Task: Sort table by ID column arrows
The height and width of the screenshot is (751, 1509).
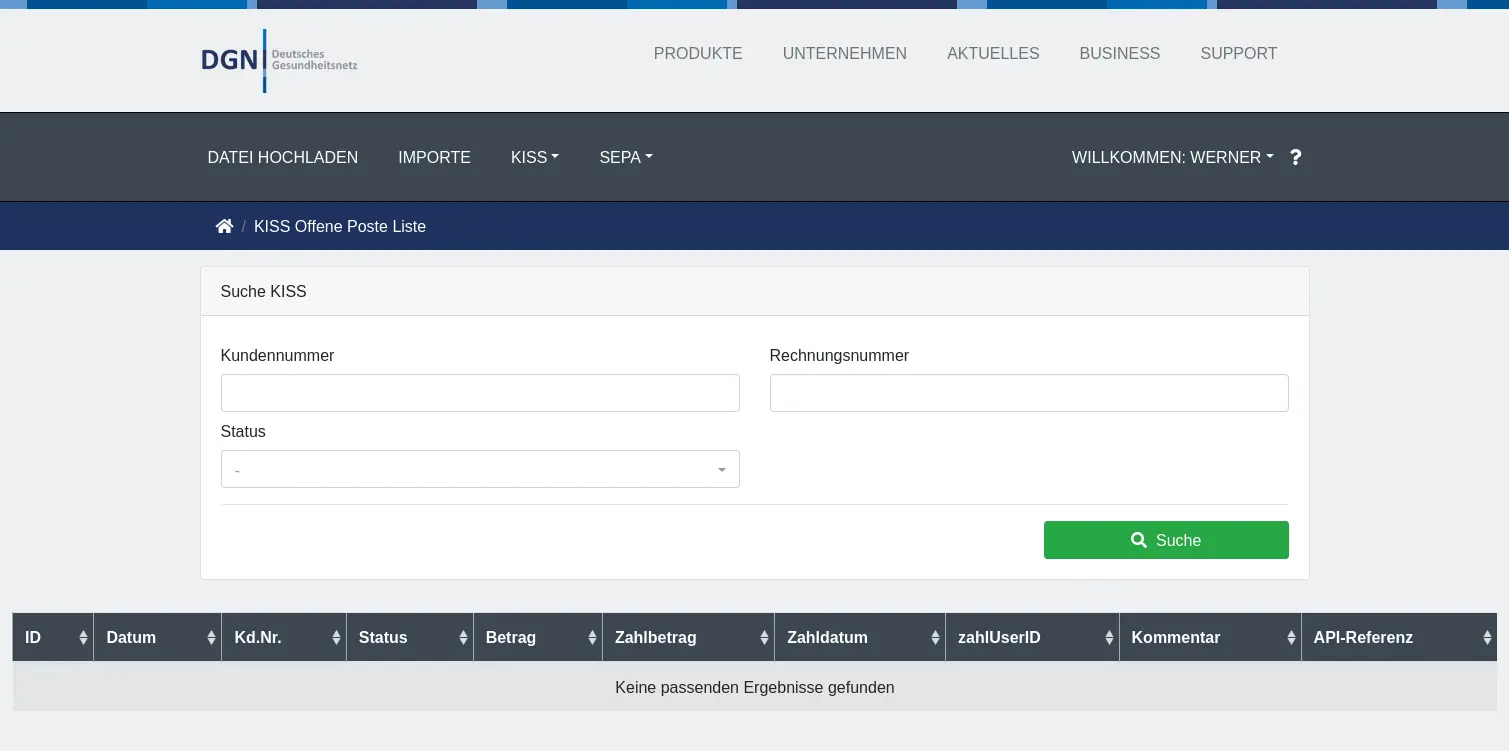Action: pos(83,638)
